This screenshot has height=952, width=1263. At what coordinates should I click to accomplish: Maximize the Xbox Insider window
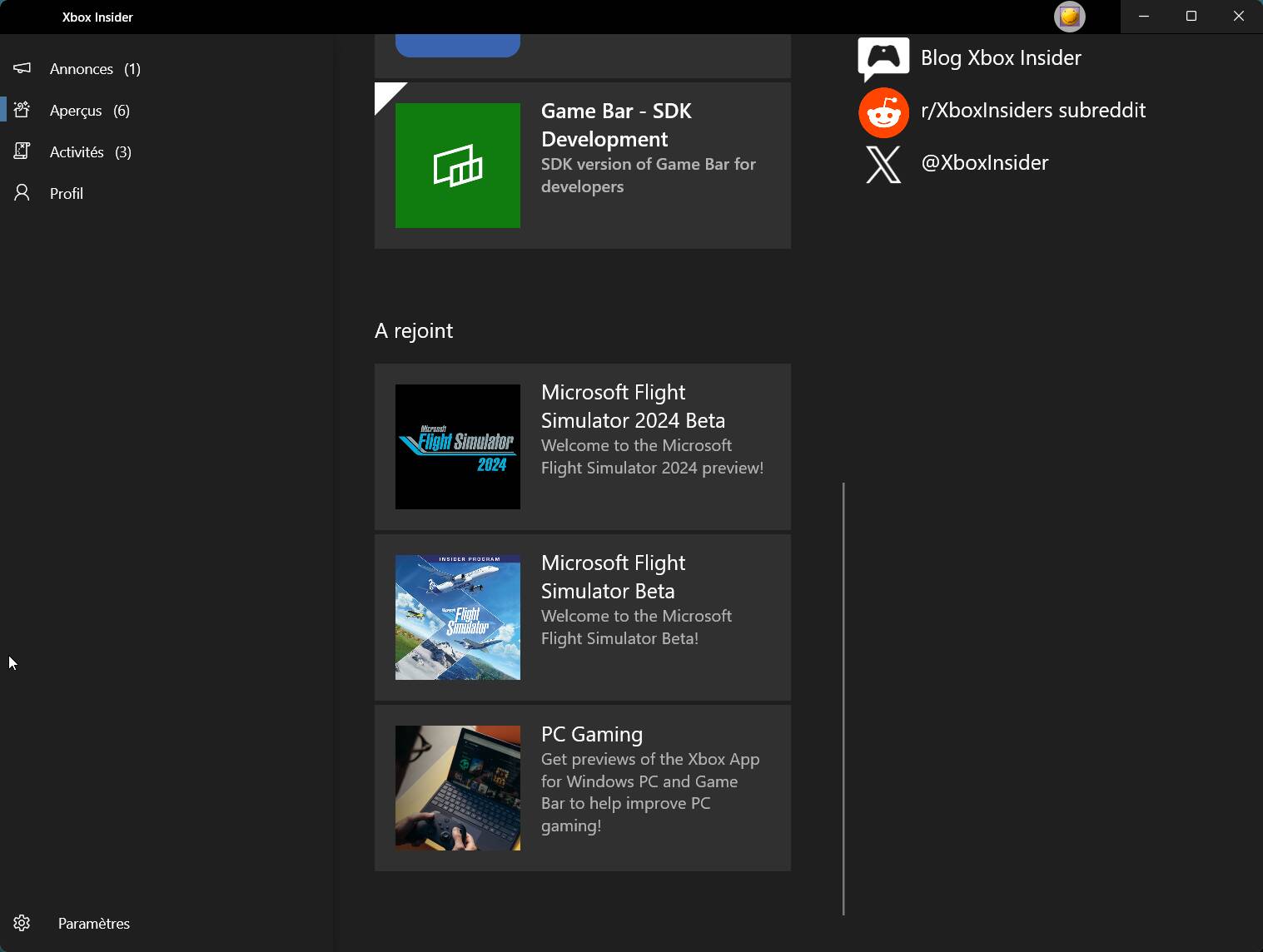(1191, 17)
